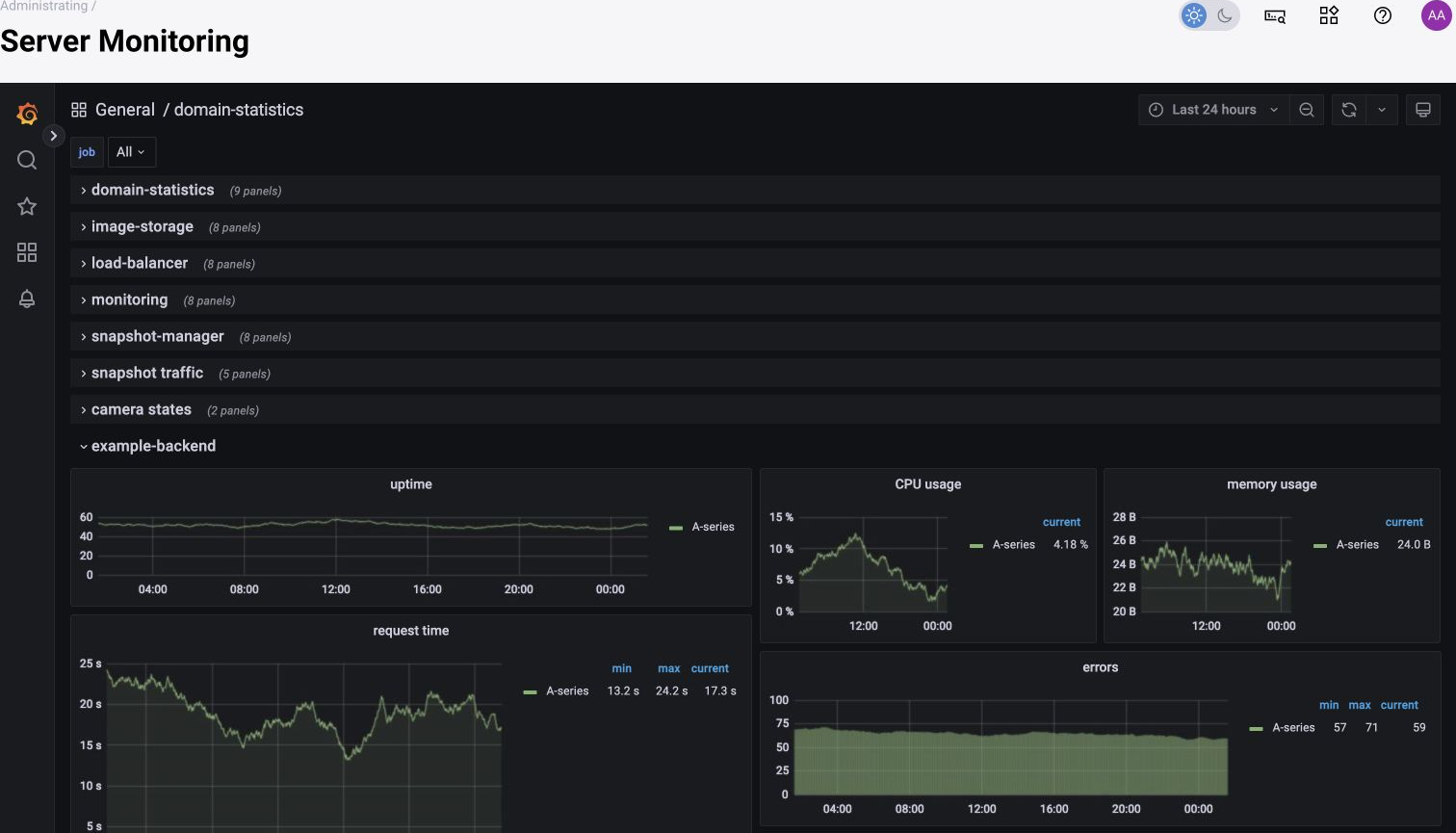The image size is (1456, 833).
Task: Open starred dashboards star icon
Action: pyautogui.click(x=27, y=206)
